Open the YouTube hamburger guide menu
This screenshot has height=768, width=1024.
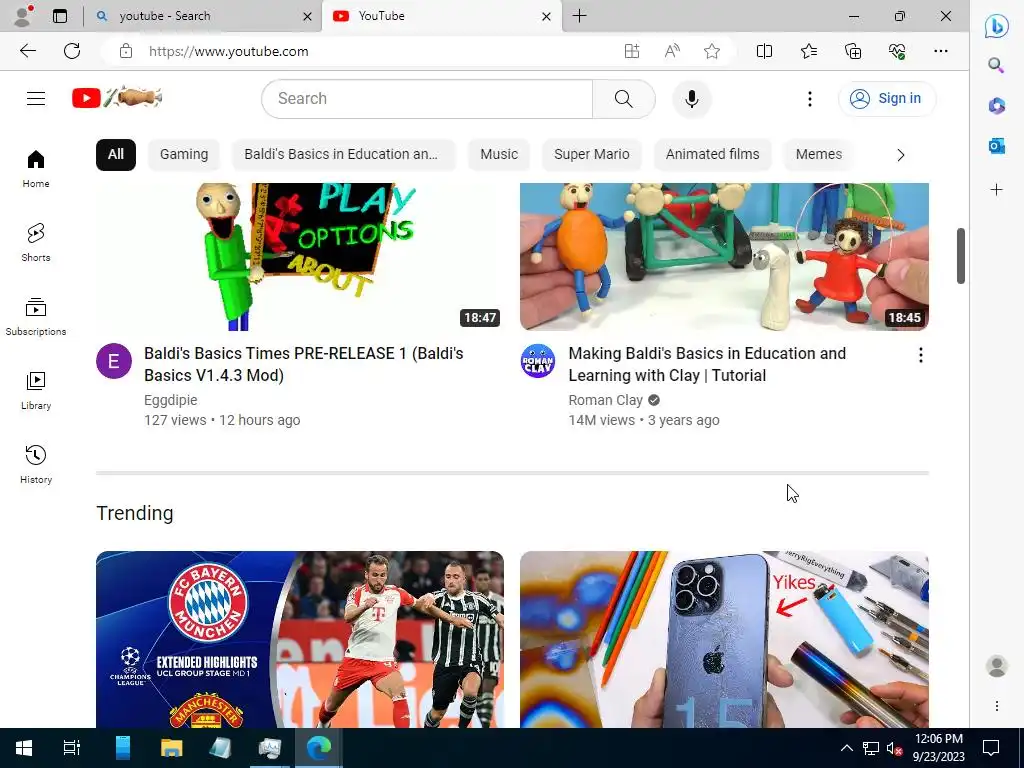(36, 99)
